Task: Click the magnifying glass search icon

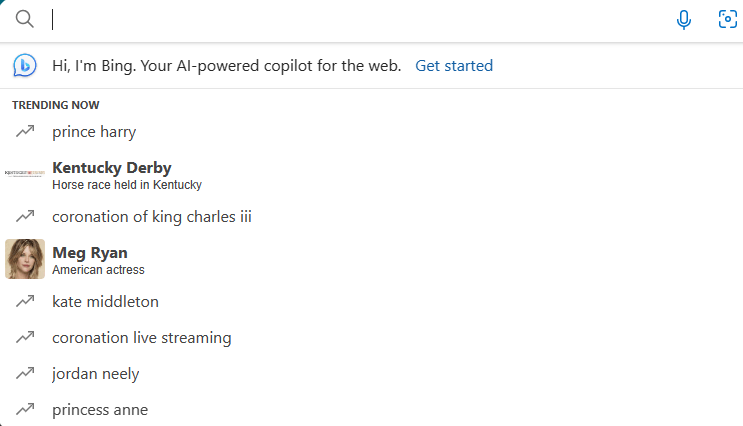Action: 25,20
